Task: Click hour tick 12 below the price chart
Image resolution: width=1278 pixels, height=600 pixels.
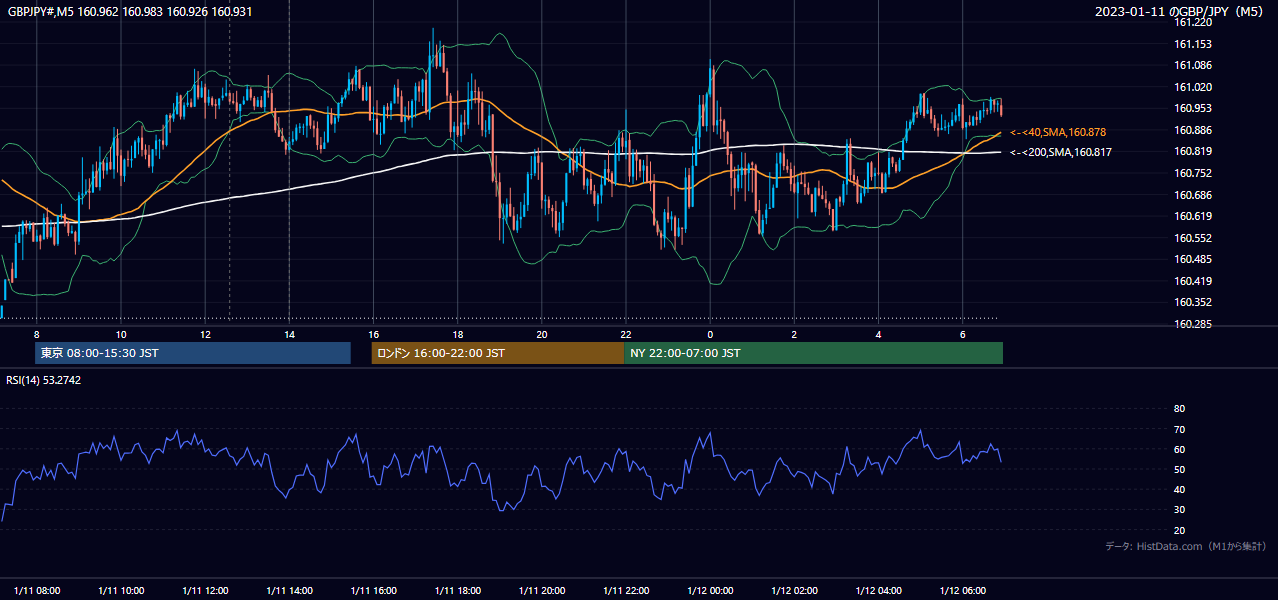Action: coord(205,334)
